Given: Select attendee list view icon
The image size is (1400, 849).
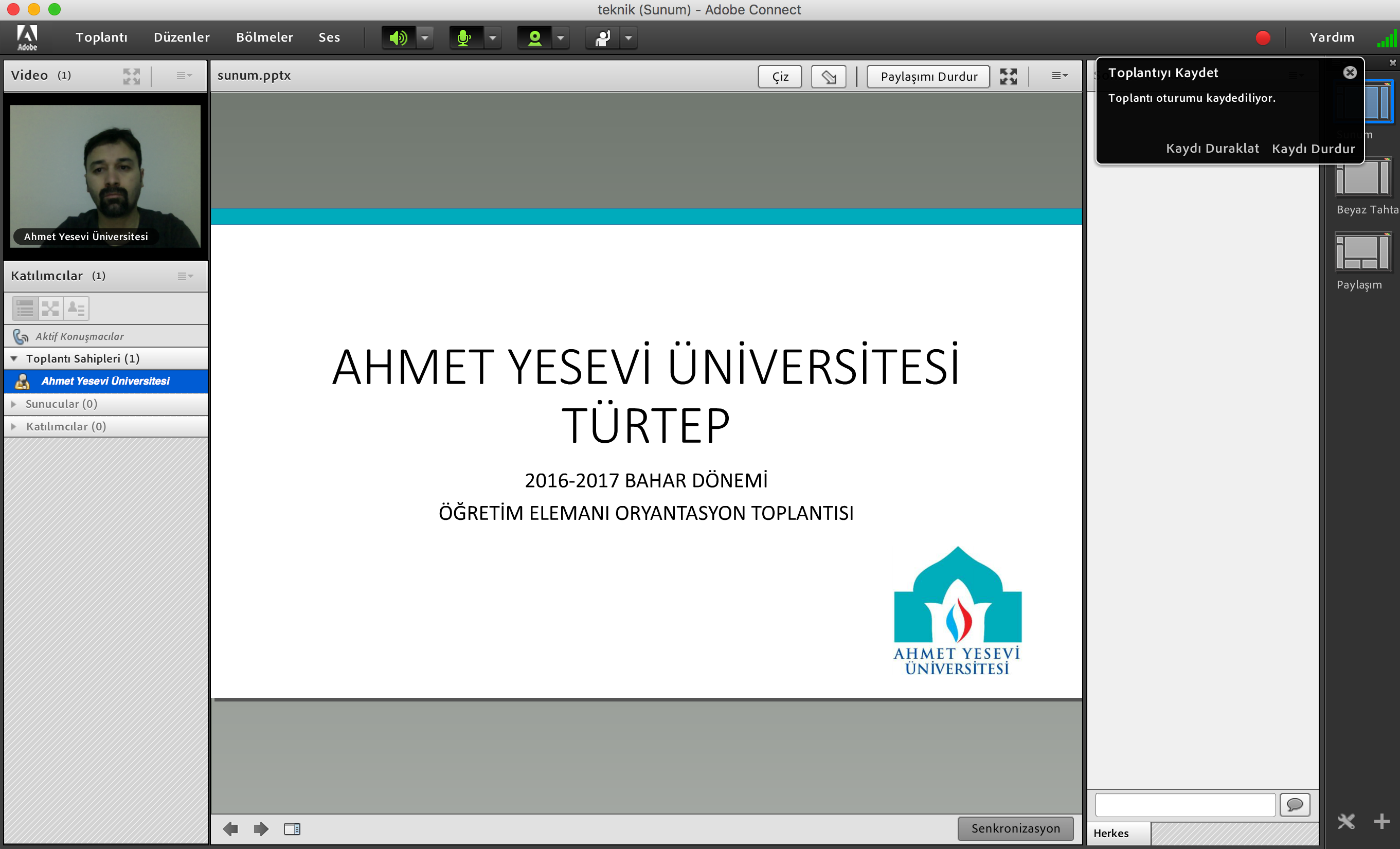Looking at the screenshot, I should pyautogui.click(x=25, y=309).
